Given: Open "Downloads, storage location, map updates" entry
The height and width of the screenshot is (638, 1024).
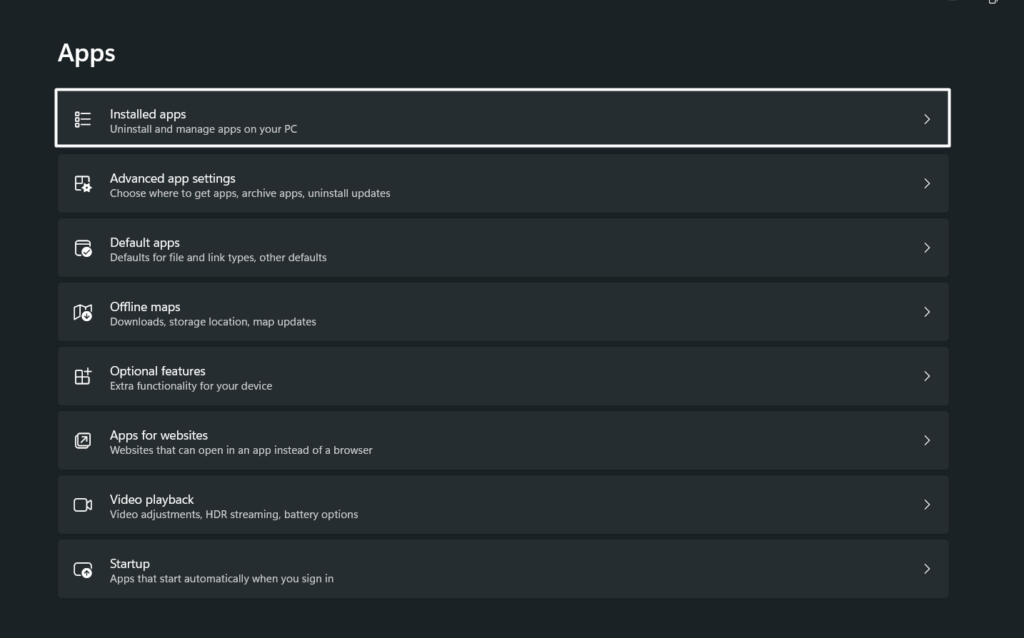Looking at the screenshot, I should point(213,322).
